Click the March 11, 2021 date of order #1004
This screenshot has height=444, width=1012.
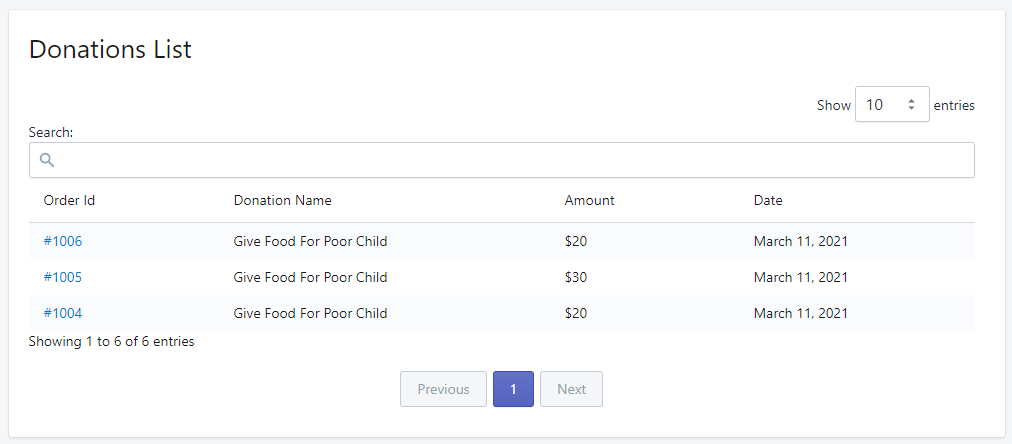click(800, 313)
